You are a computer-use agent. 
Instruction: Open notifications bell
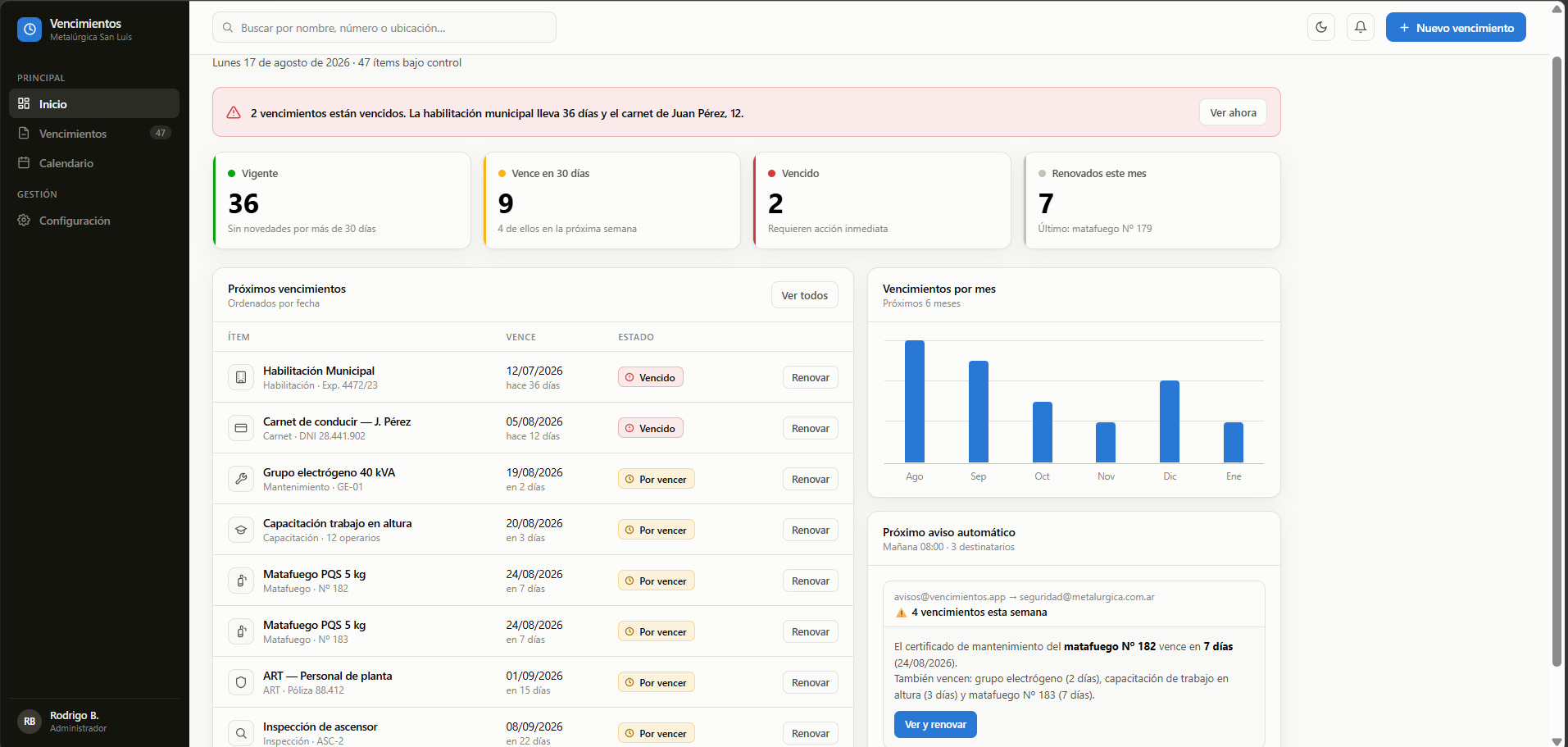point(1361,27)
